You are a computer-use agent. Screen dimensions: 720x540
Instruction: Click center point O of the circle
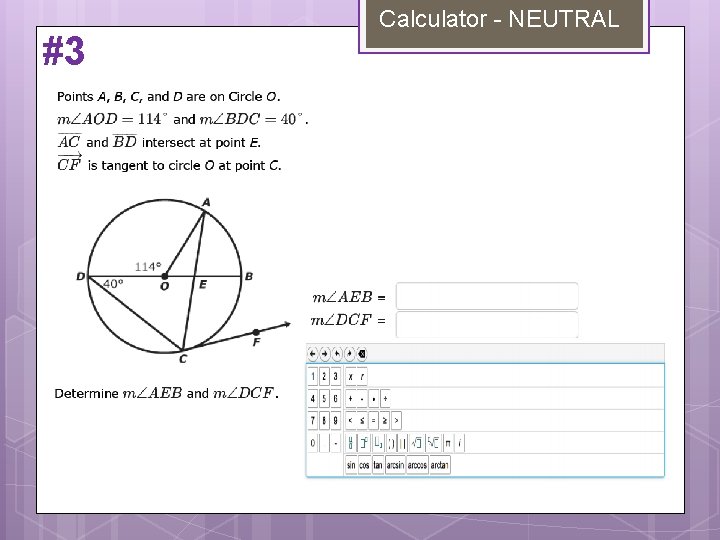[x=164, y=276]
